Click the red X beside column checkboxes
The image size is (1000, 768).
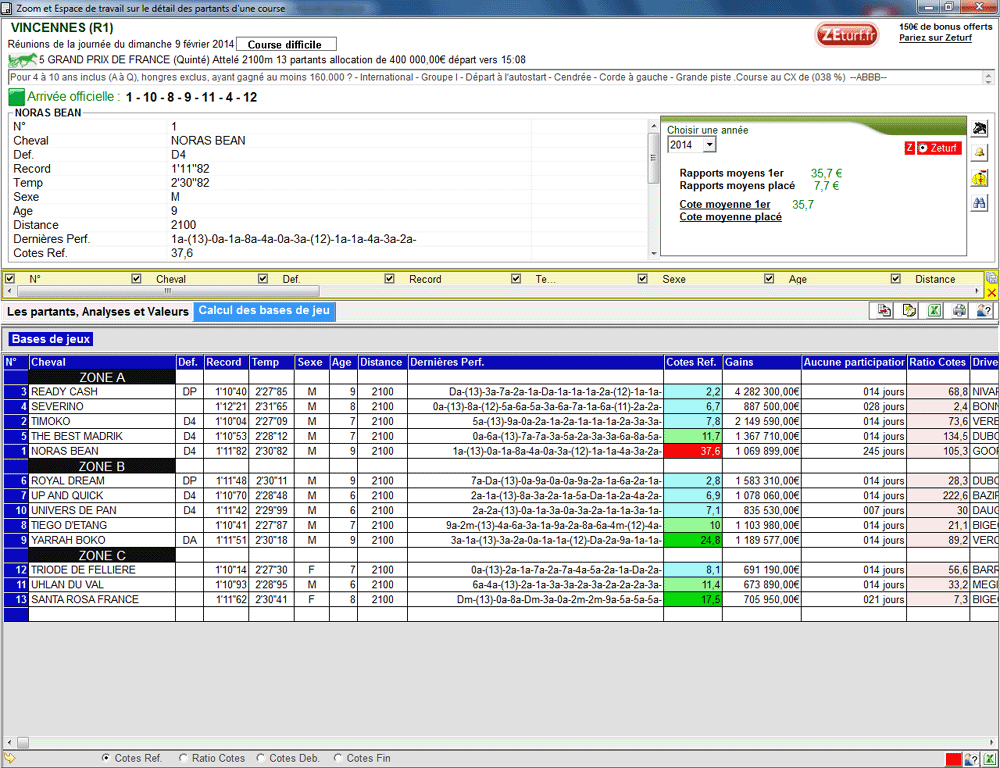tap(991, 292)
